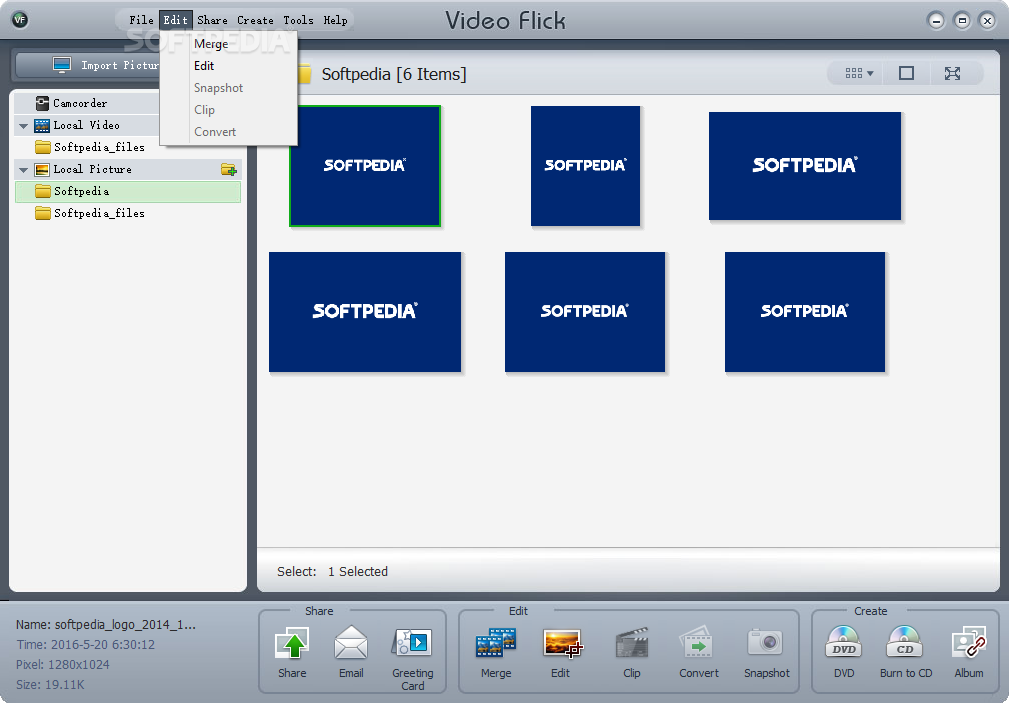
Task: Choose Edit from the Edit dropdown menu
Action: [228, 66]
